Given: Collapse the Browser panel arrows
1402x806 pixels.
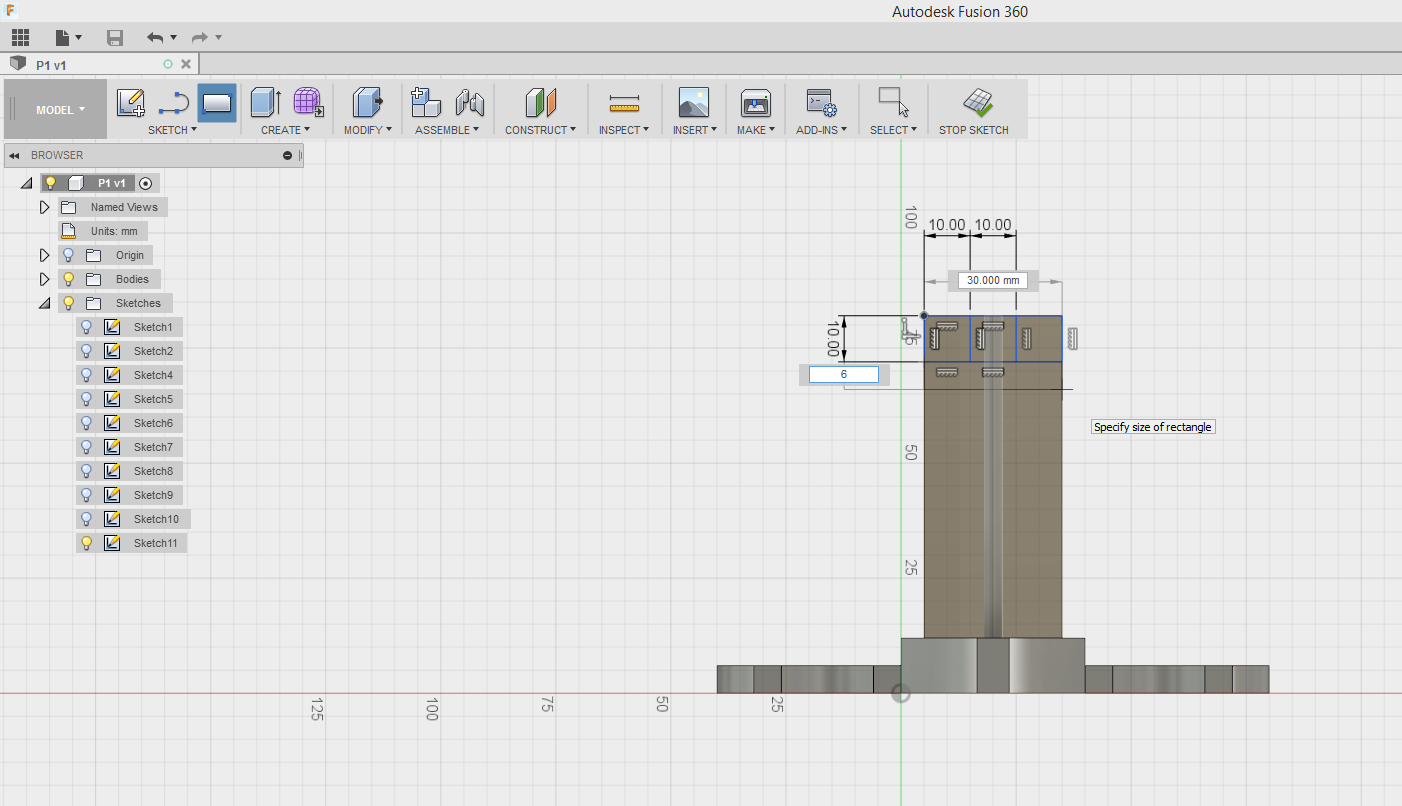Looking at the screenshot, I should 14,155.
